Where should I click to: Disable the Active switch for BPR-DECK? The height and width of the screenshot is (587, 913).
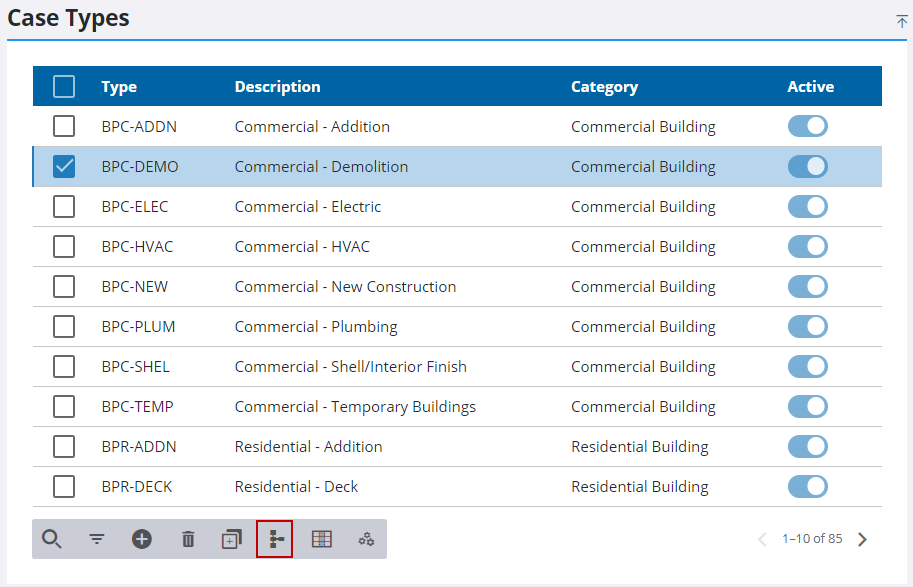(807, 487)
